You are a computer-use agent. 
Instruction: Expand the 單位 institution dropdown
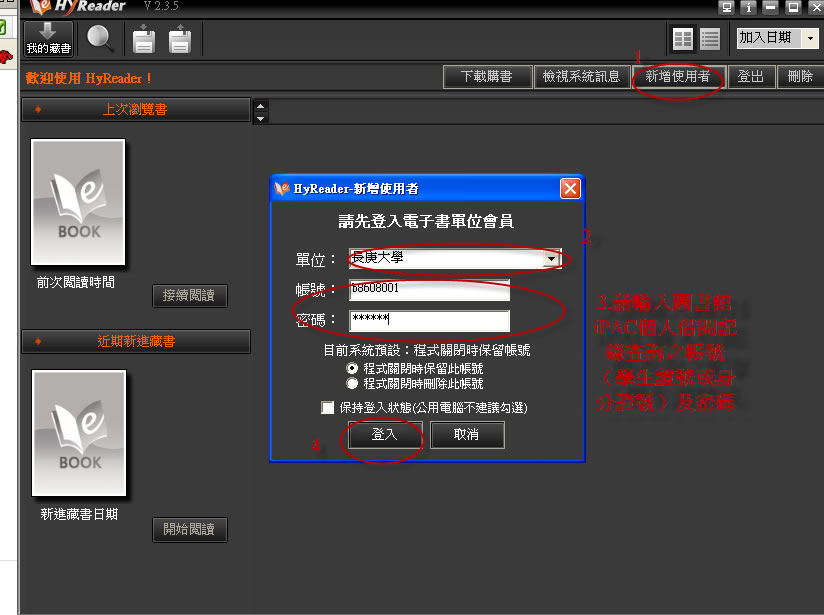pos(551,259)
